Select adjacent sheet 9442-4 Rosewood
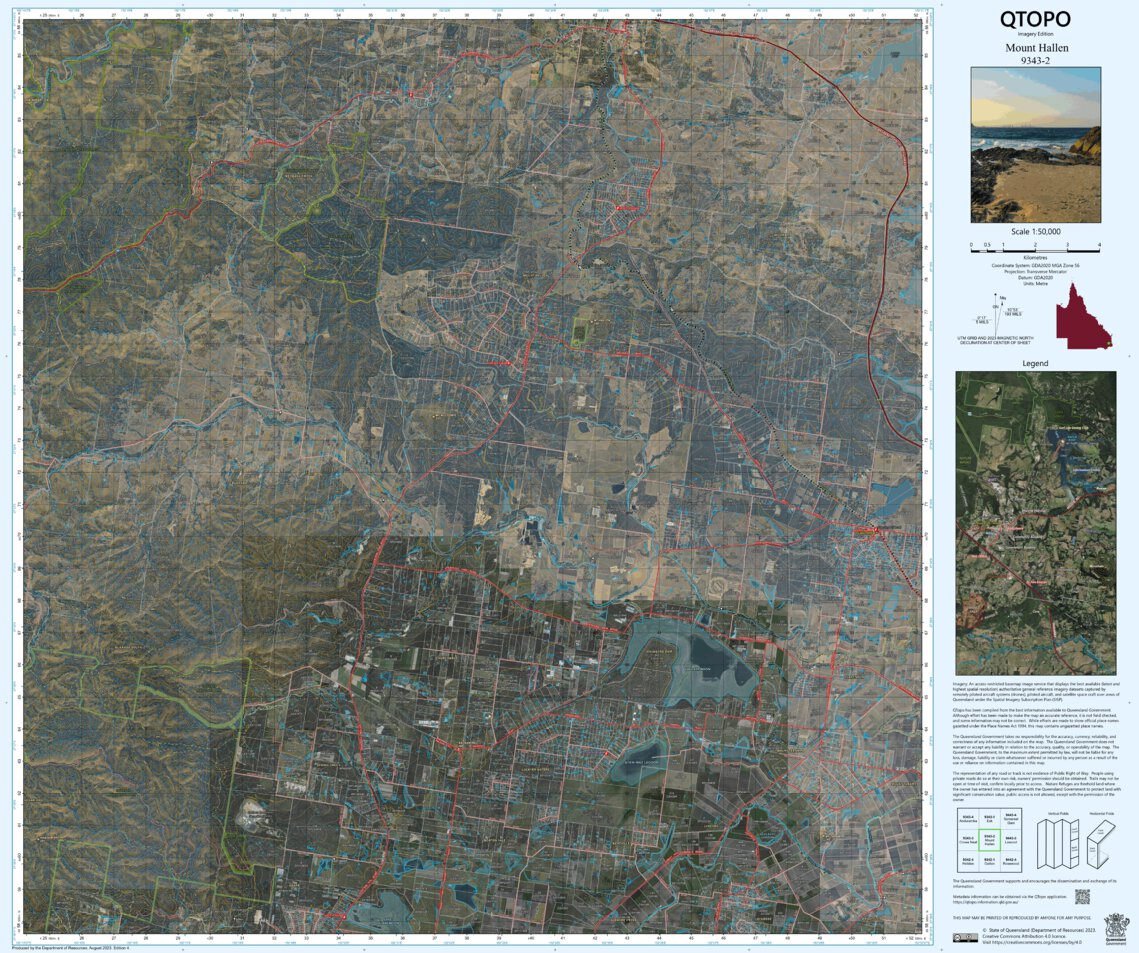Viewport: 1139px width, 953px height. 1011,861
